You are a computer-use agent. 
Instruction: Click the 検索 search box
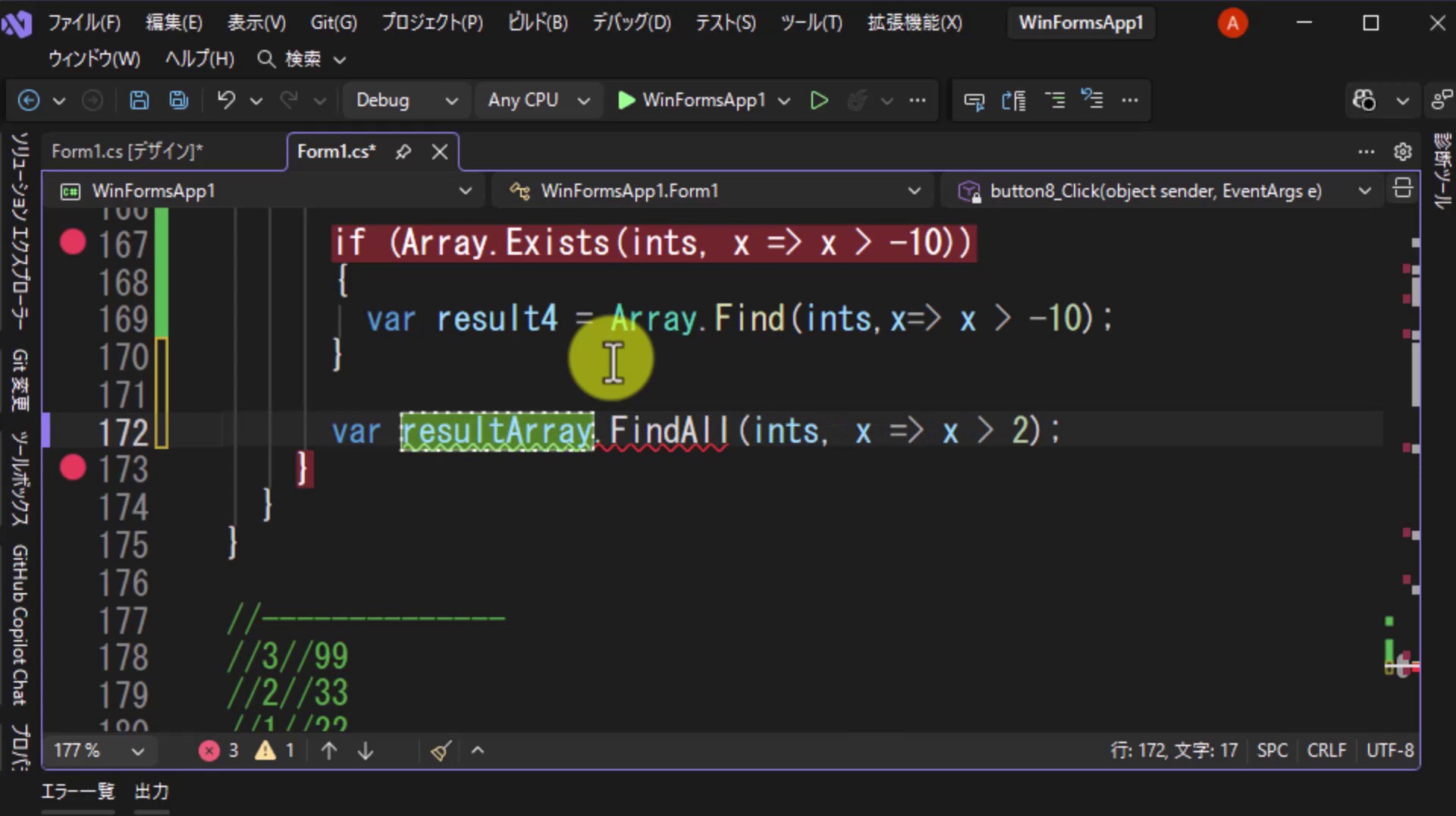[x=302, y=59]
